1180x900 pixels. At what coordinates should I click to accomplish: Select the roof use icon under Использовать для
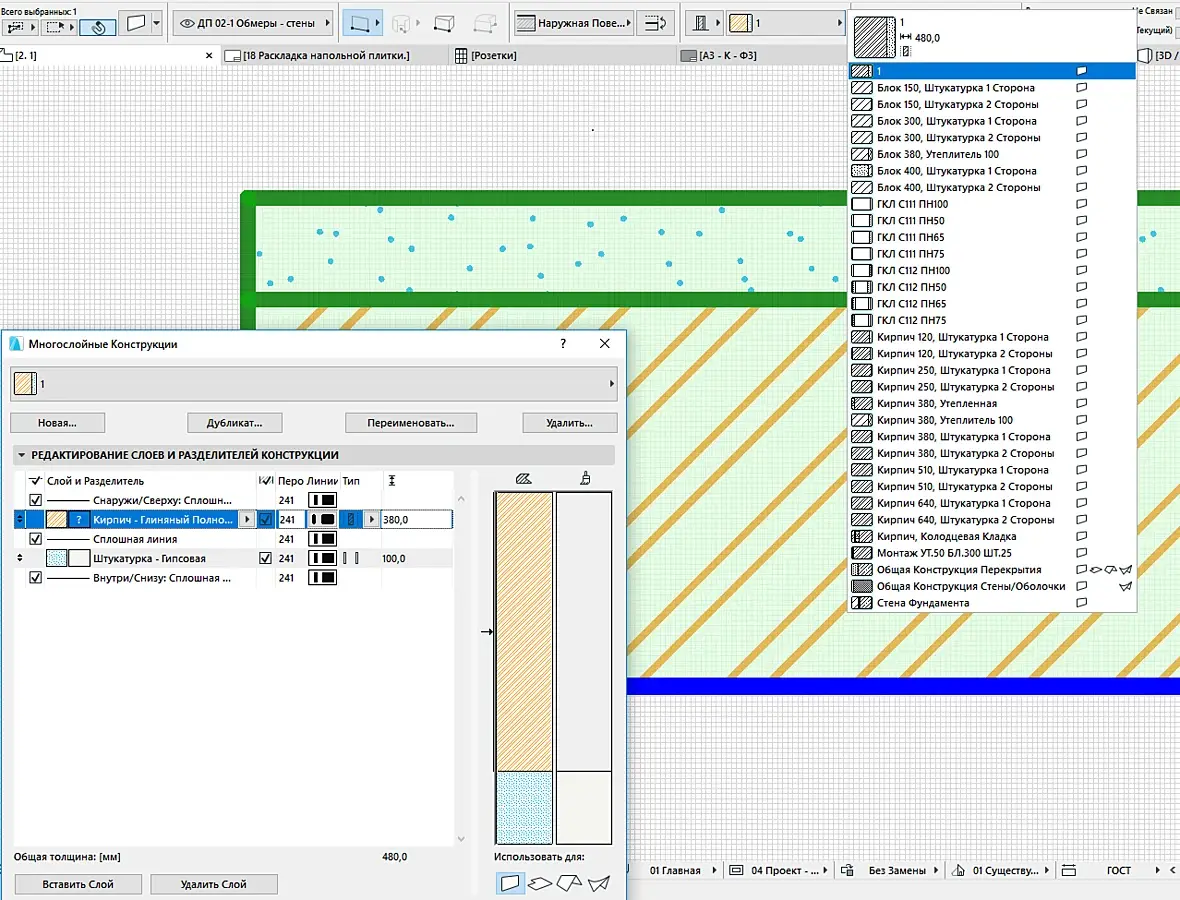(569, 882)
